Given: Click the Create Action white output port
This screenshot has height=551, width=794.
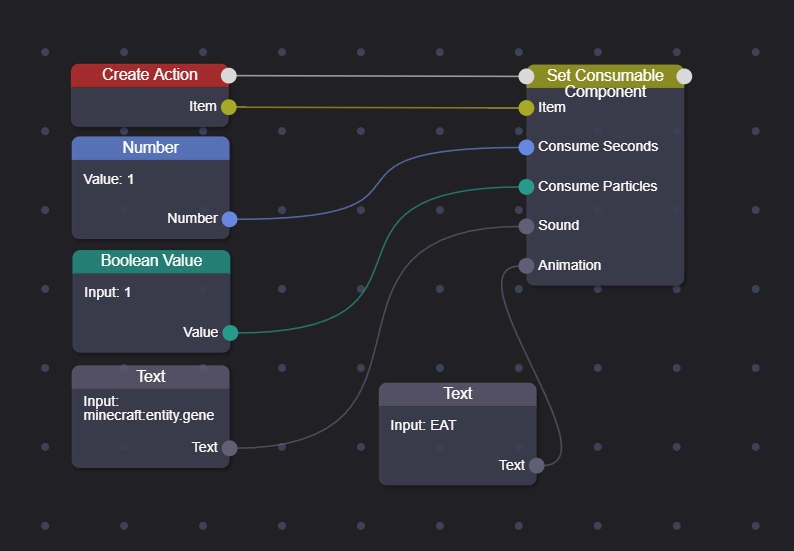Looking at the screenshot, I should 229,75.
